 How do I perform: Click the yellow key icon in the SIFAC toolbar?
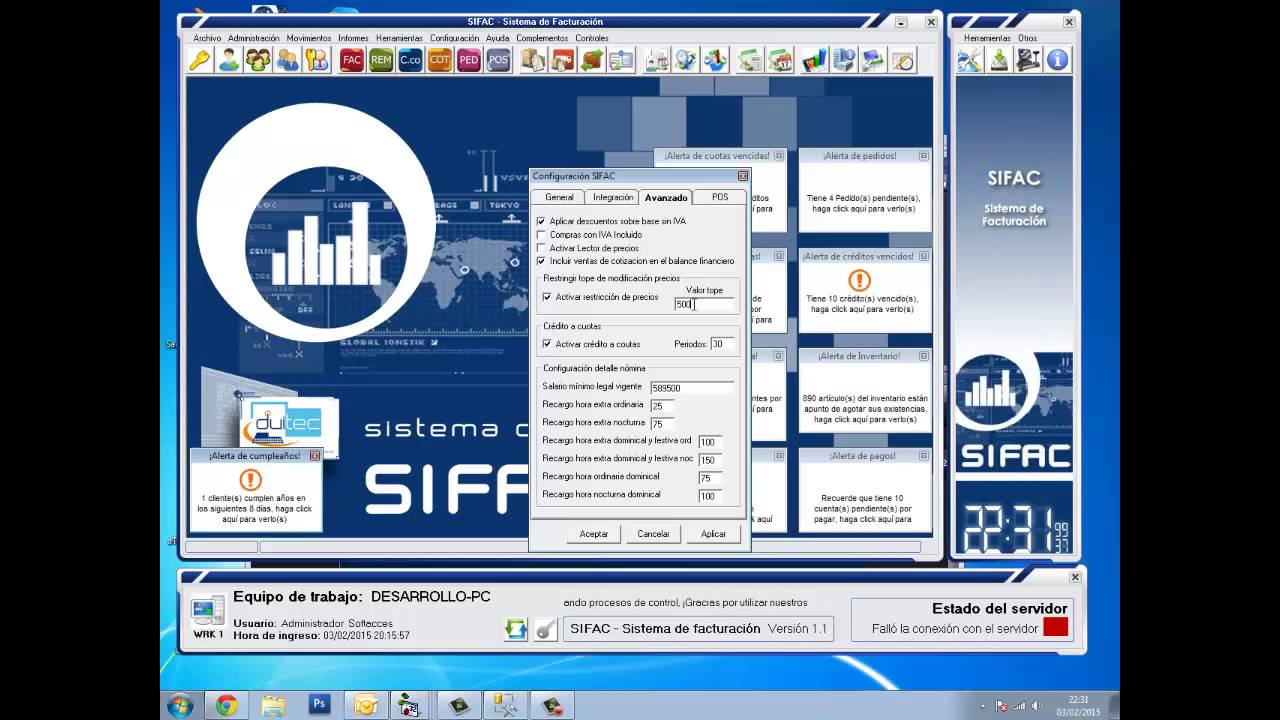[x=200, y=60]
